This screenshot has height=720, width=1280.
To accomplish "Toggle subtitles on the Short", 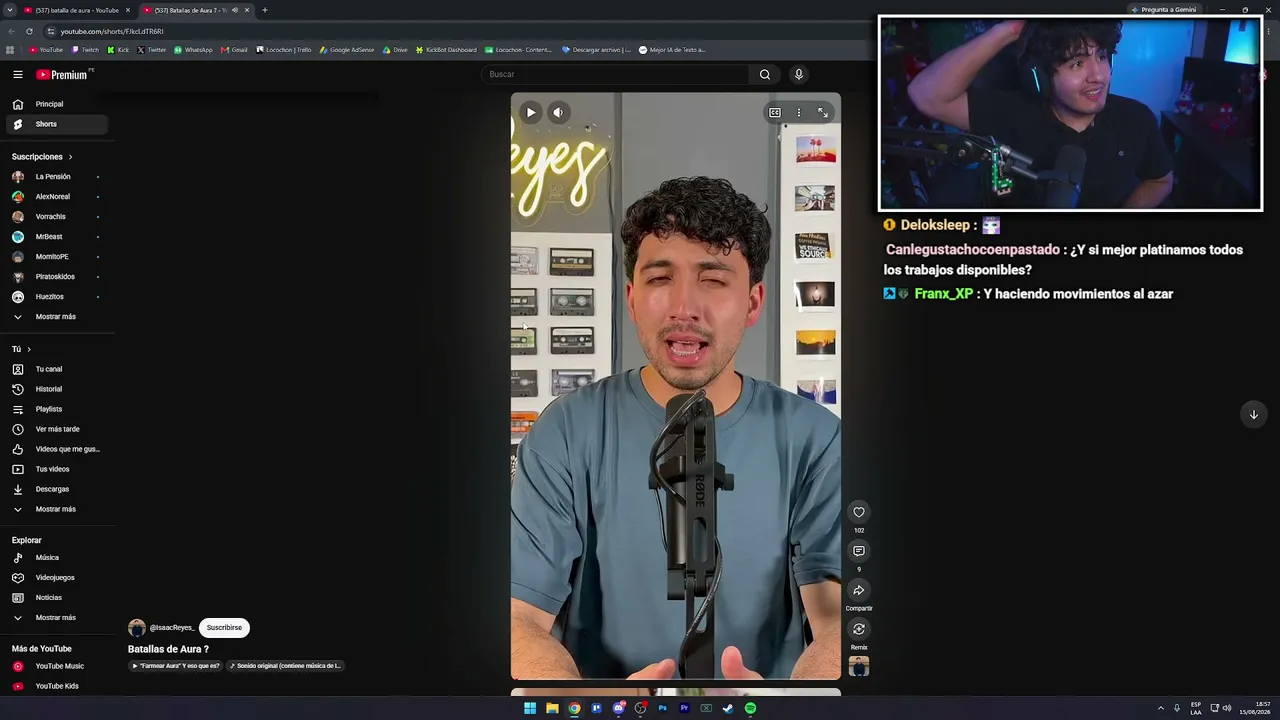I will coord(775,113).
